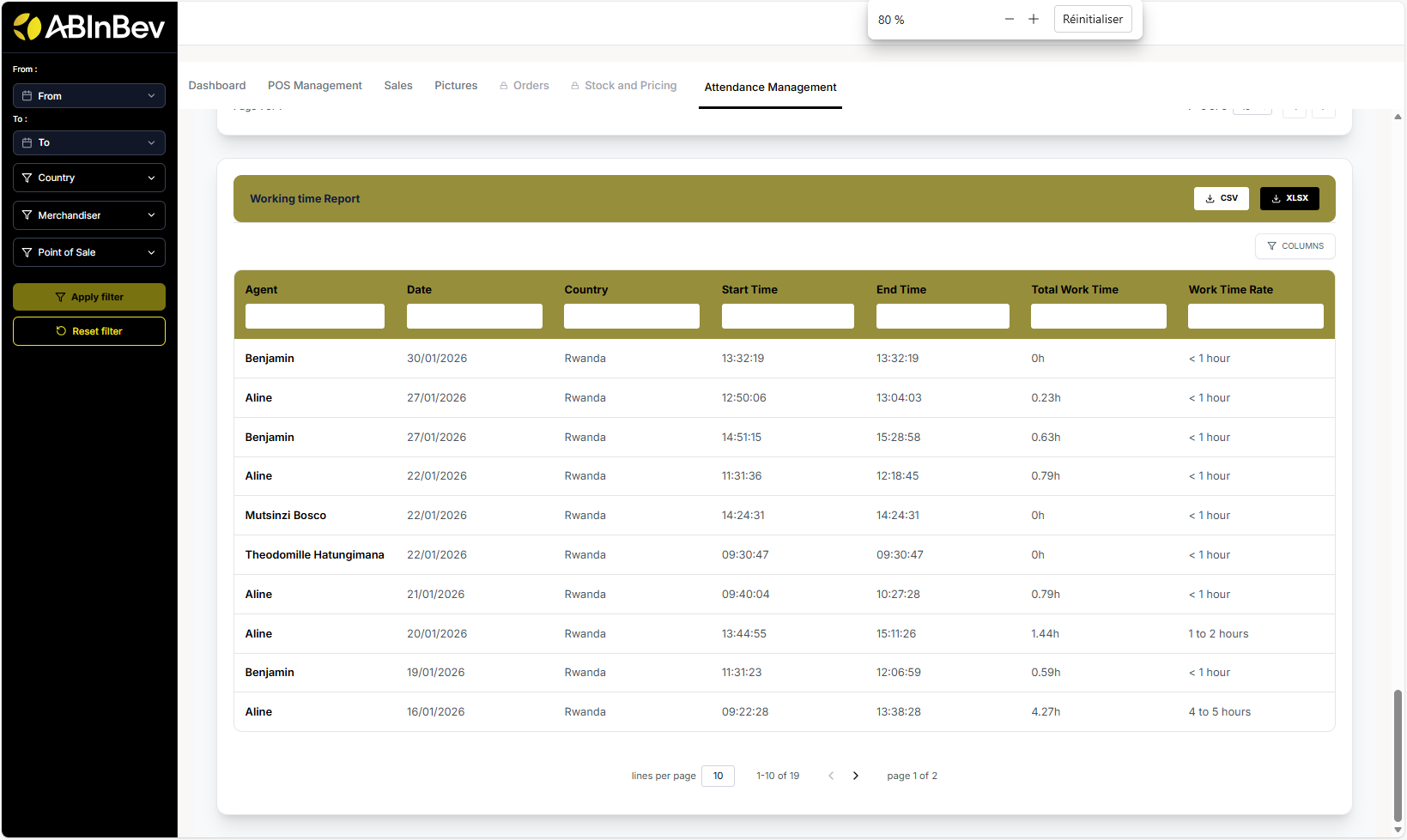Click the Agent column filter field
Image resolution: width=1407 pixels, height=840 pixels.
coord(314,317)
